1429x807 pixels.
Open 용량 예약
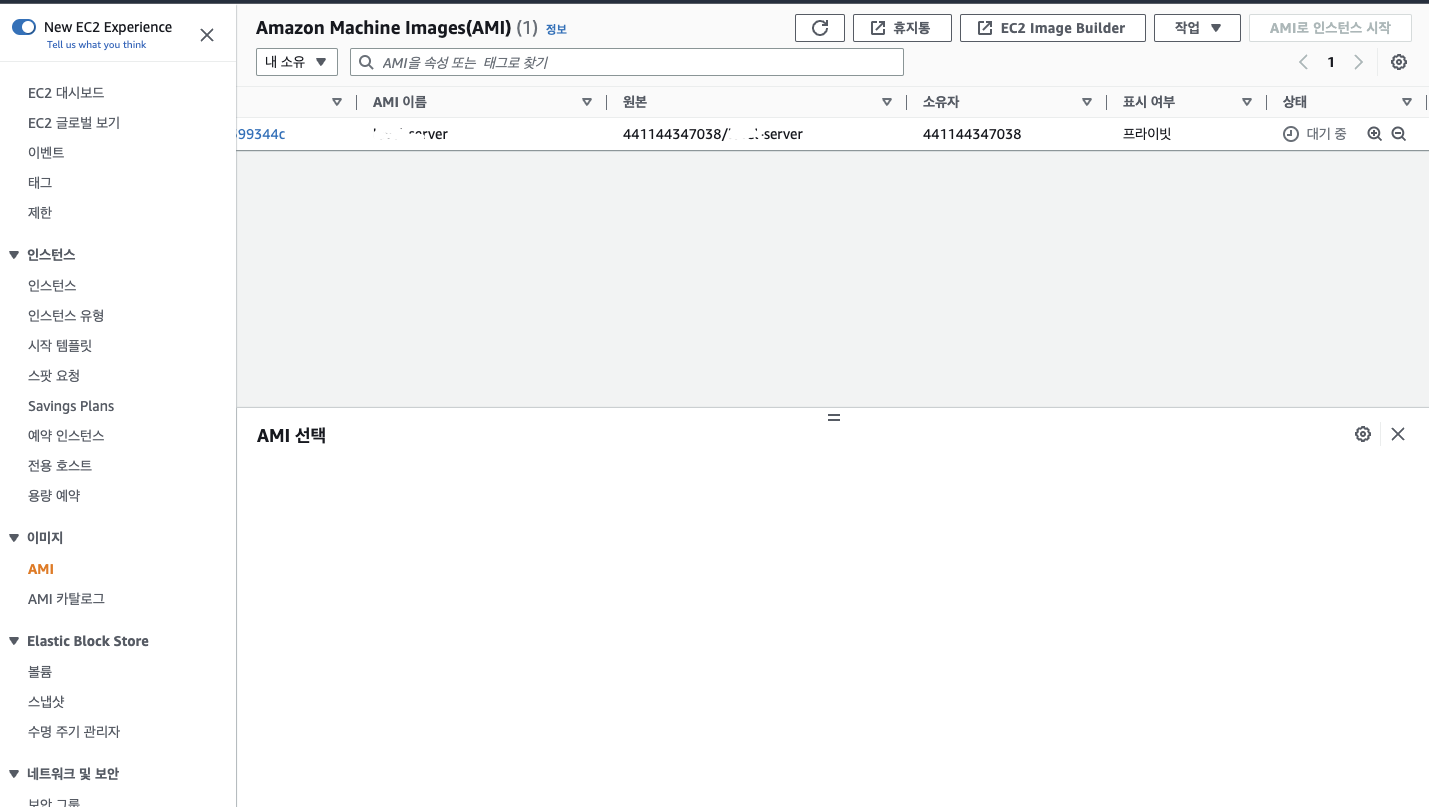point(54,496)
